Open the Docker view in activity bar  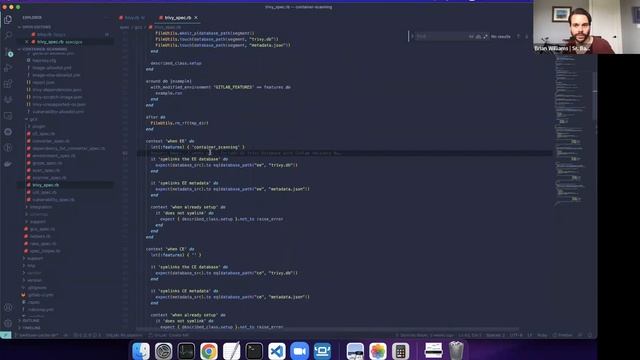click(x=8, y=164)
